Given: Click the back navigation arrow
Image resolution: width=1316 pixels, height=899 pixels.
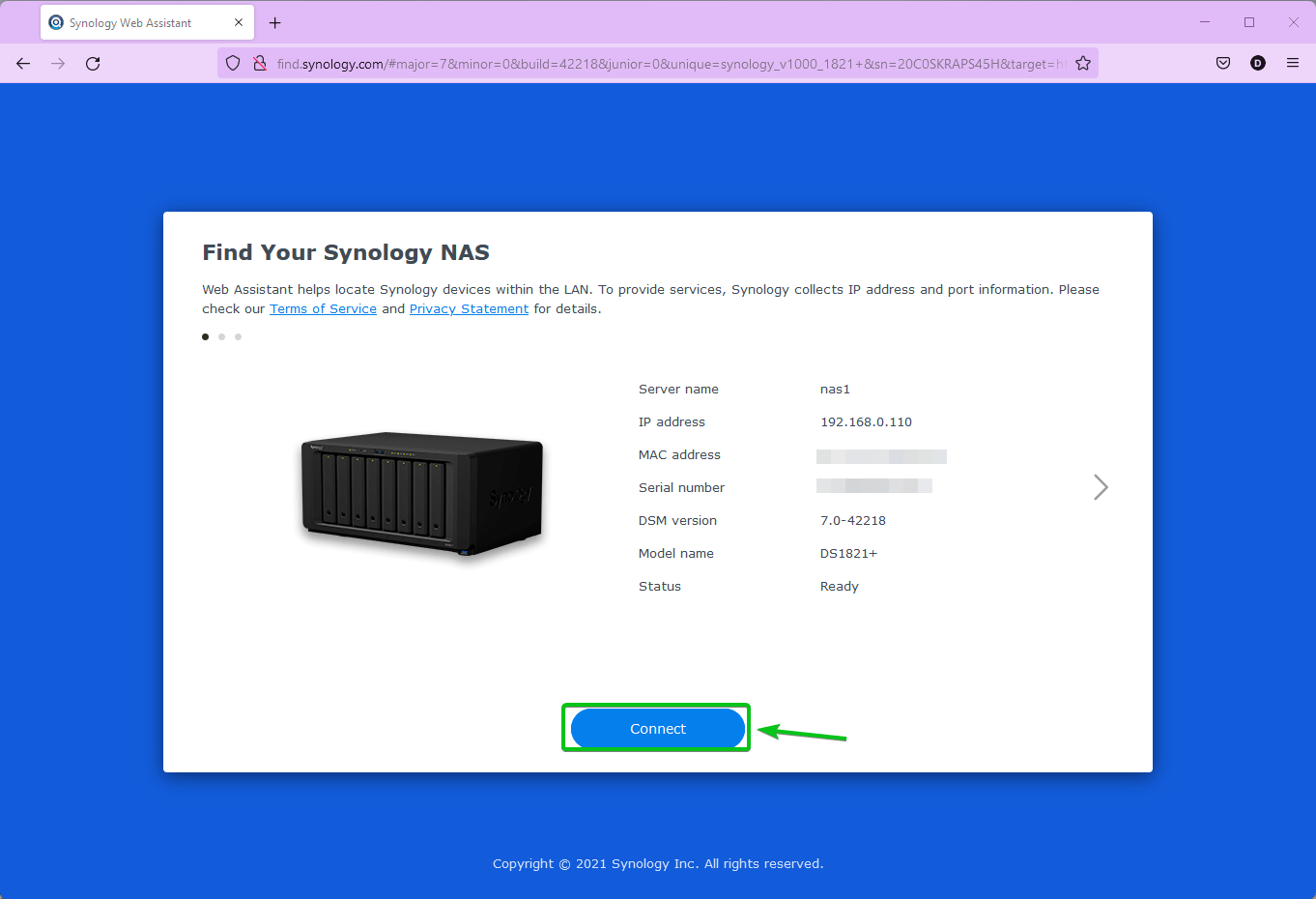Looking at the screenshot, I should pos(23,63).
